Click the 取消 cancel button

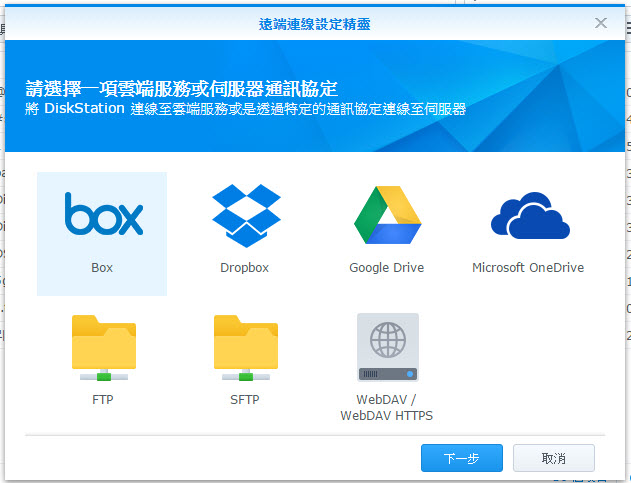click(554, 458)
